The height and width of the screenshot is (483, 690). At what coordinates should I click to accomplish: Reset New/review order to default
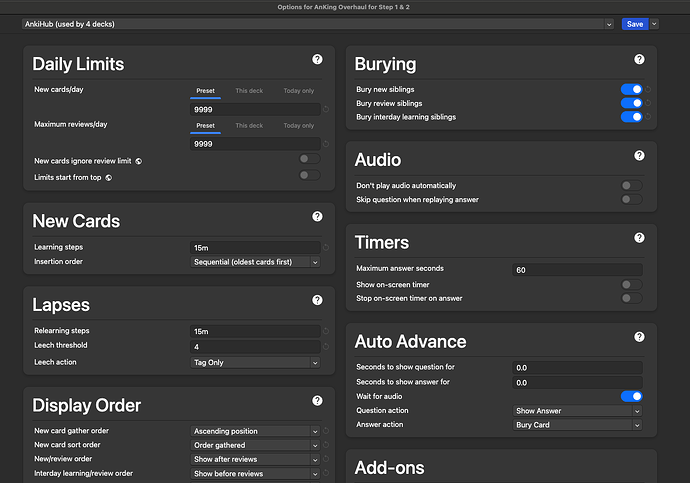326,459
